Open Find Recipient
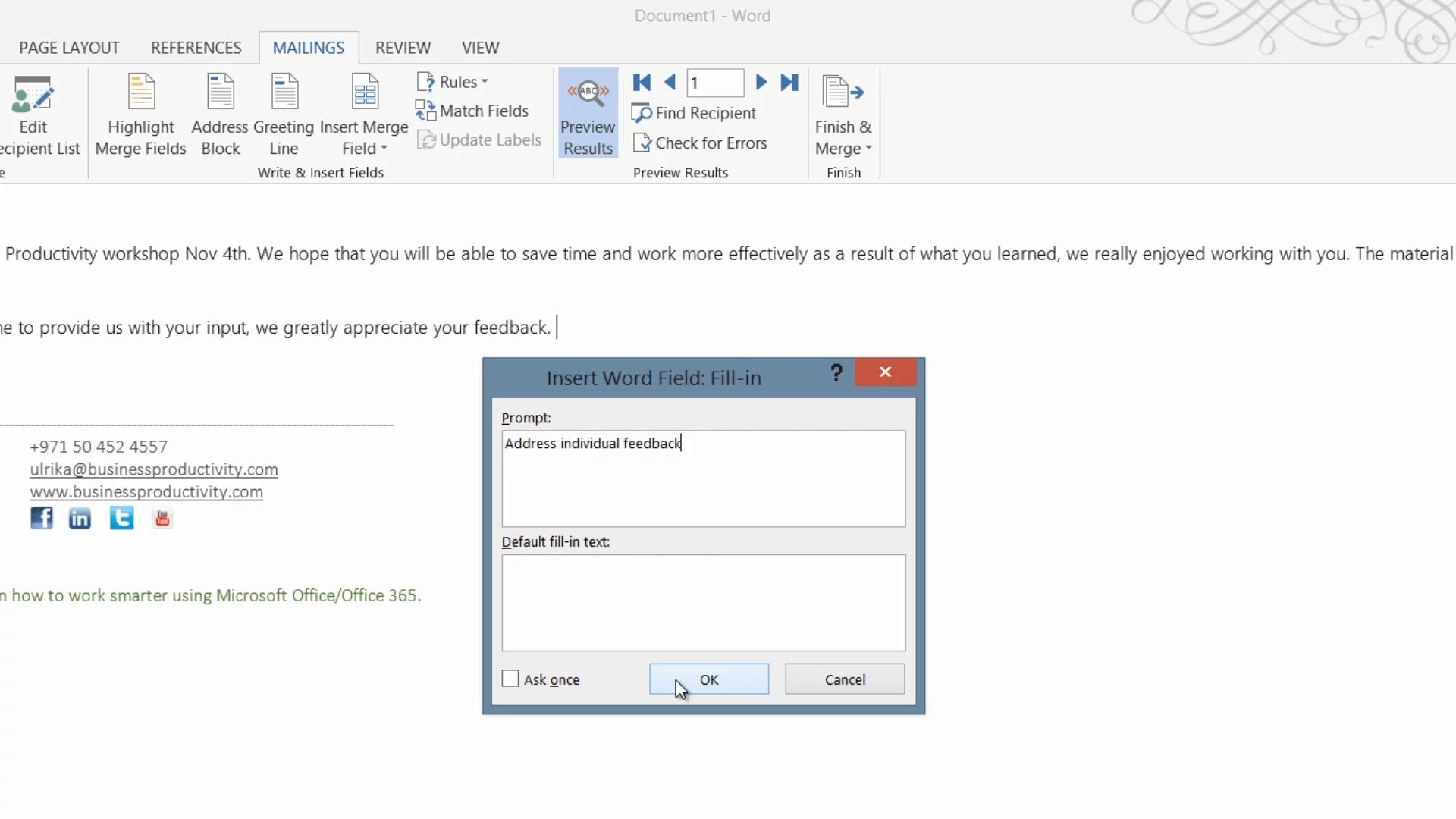Screen dimensions: 1456x819 695,113
